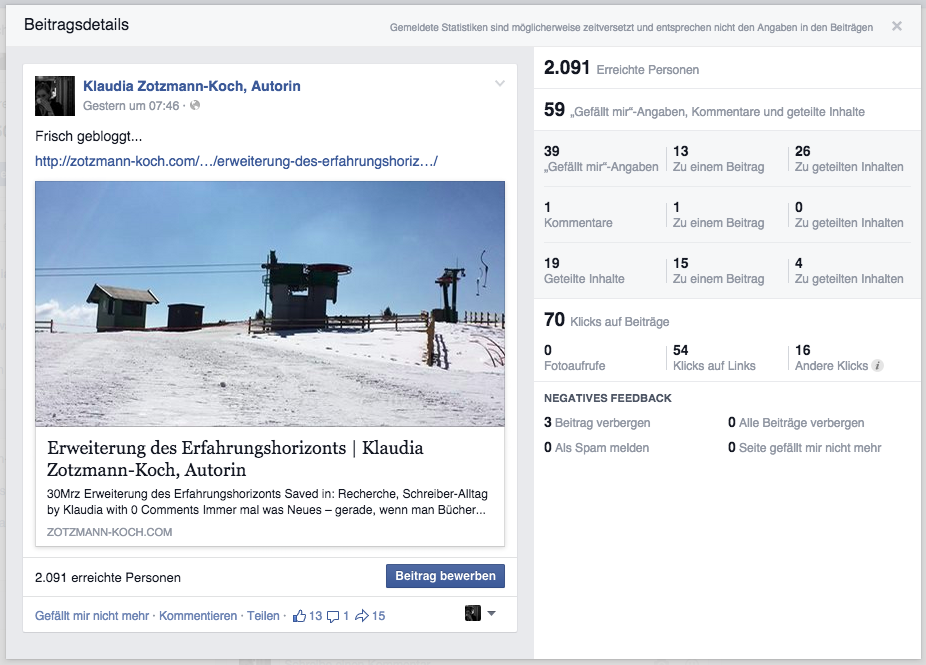Click the globe privacy icon beside timestamp

click(x=195, y=105)
